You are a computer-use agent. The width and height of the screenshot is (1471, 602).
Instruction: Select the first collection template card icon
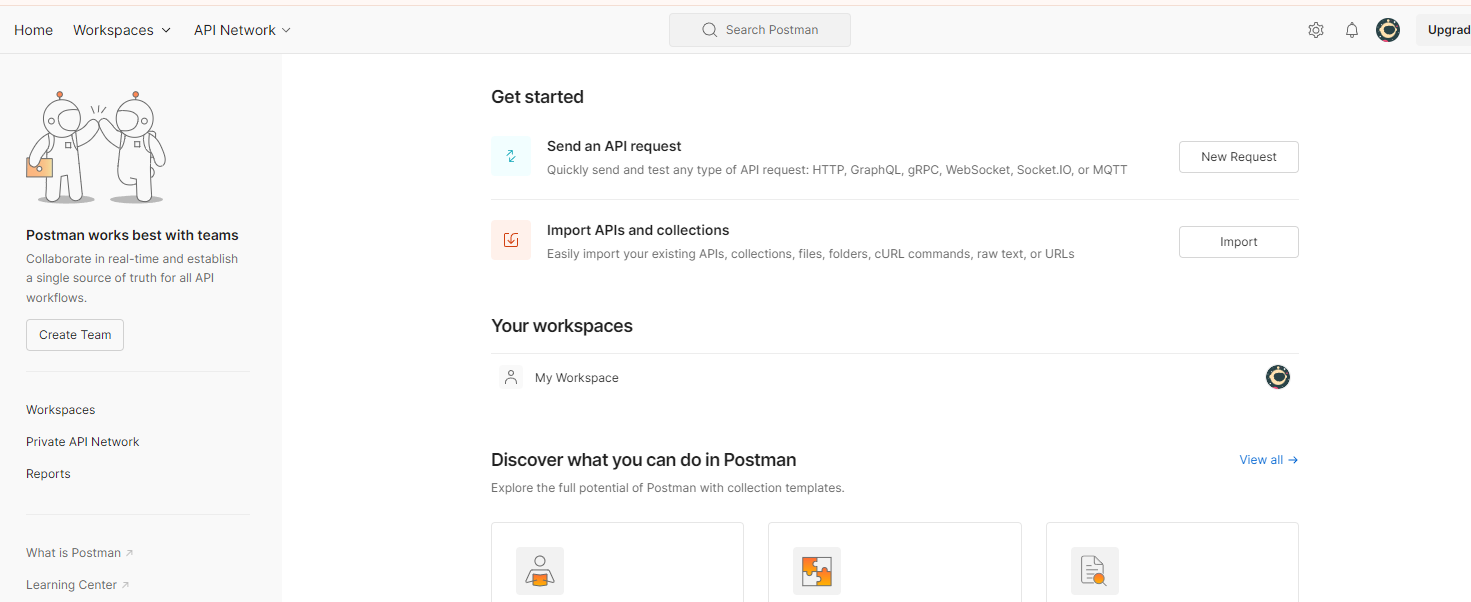(x=540, y=571)
